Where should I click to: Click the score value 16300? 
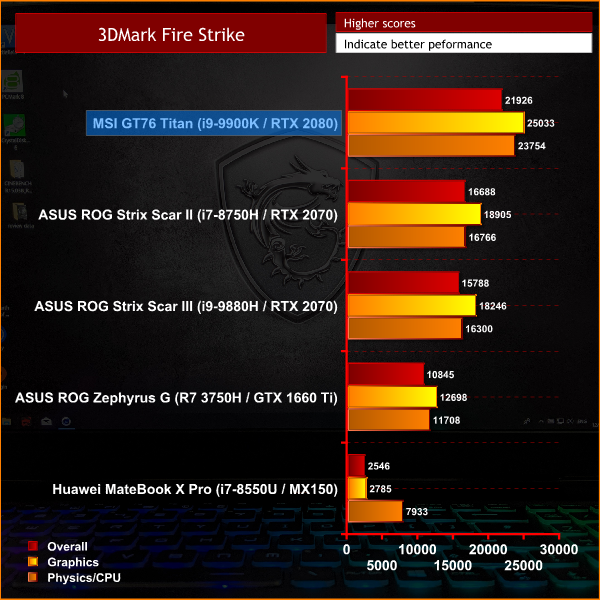coord(479,329)
